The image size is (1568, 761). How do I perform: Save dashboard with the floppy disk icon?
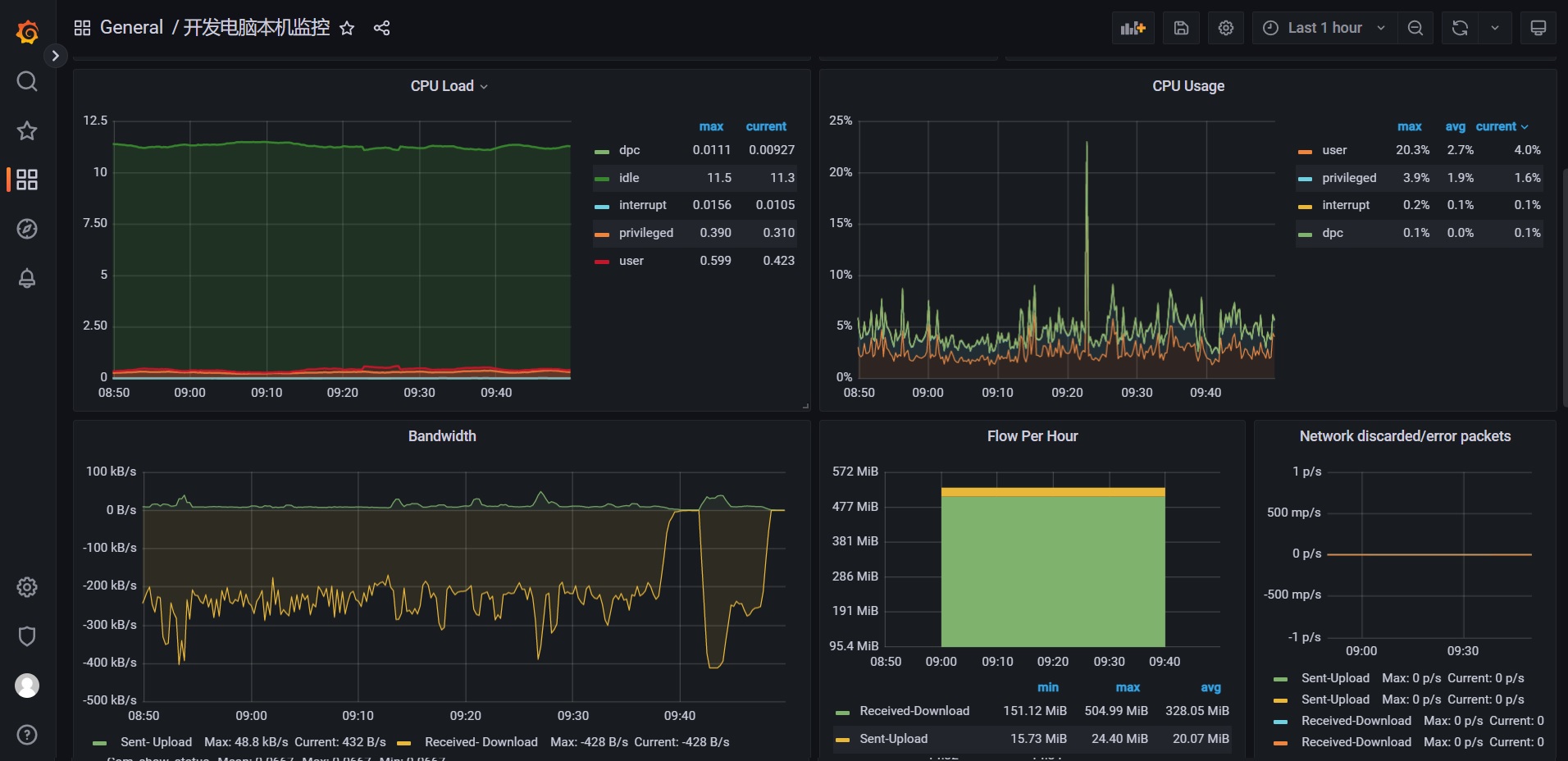coord(1181,28)
